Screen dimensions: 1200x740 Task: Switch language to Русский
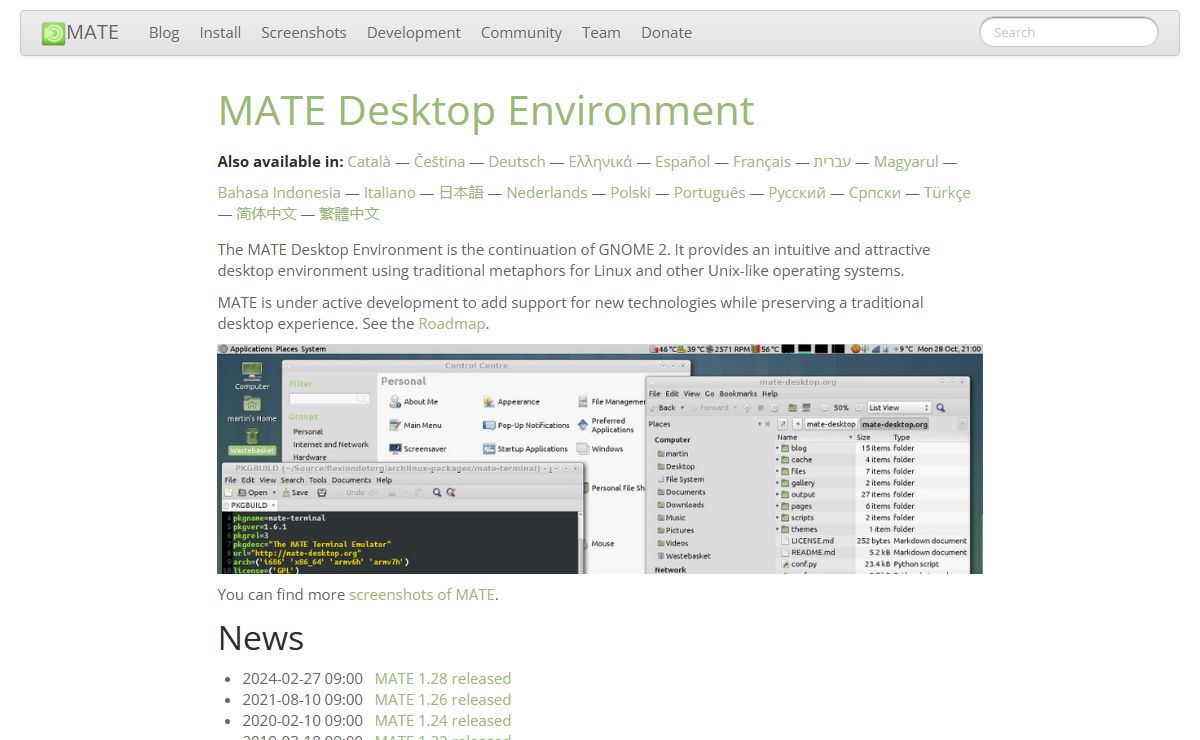point(797,192)
